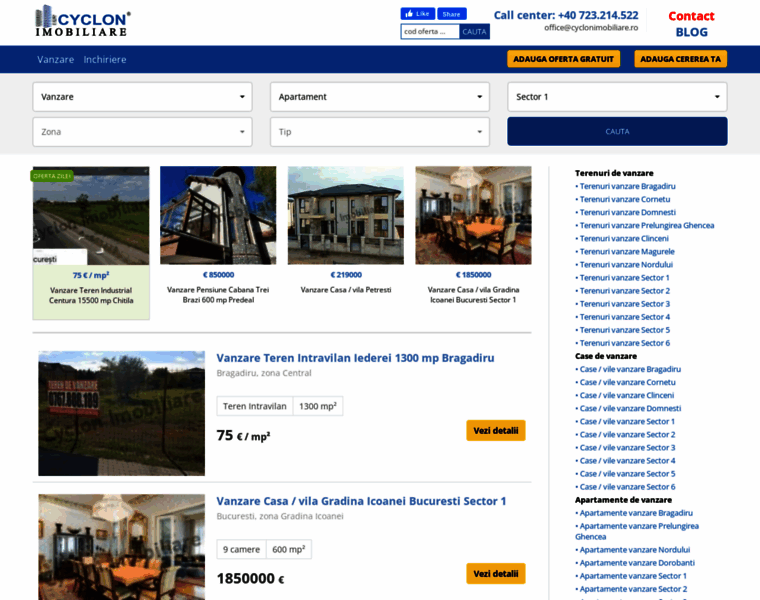This screenshot has width=760, height=600.
Task: Select the Vanzare menu item
Action: [56, 60]
